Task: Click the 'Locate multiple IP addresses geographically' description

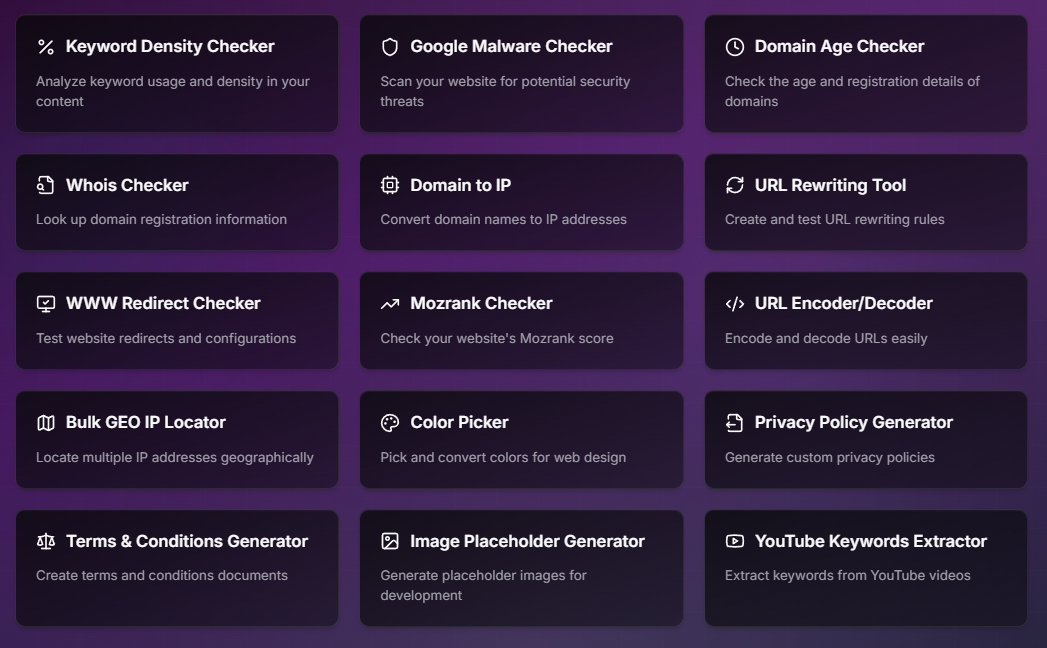Action: click(175, 457)
